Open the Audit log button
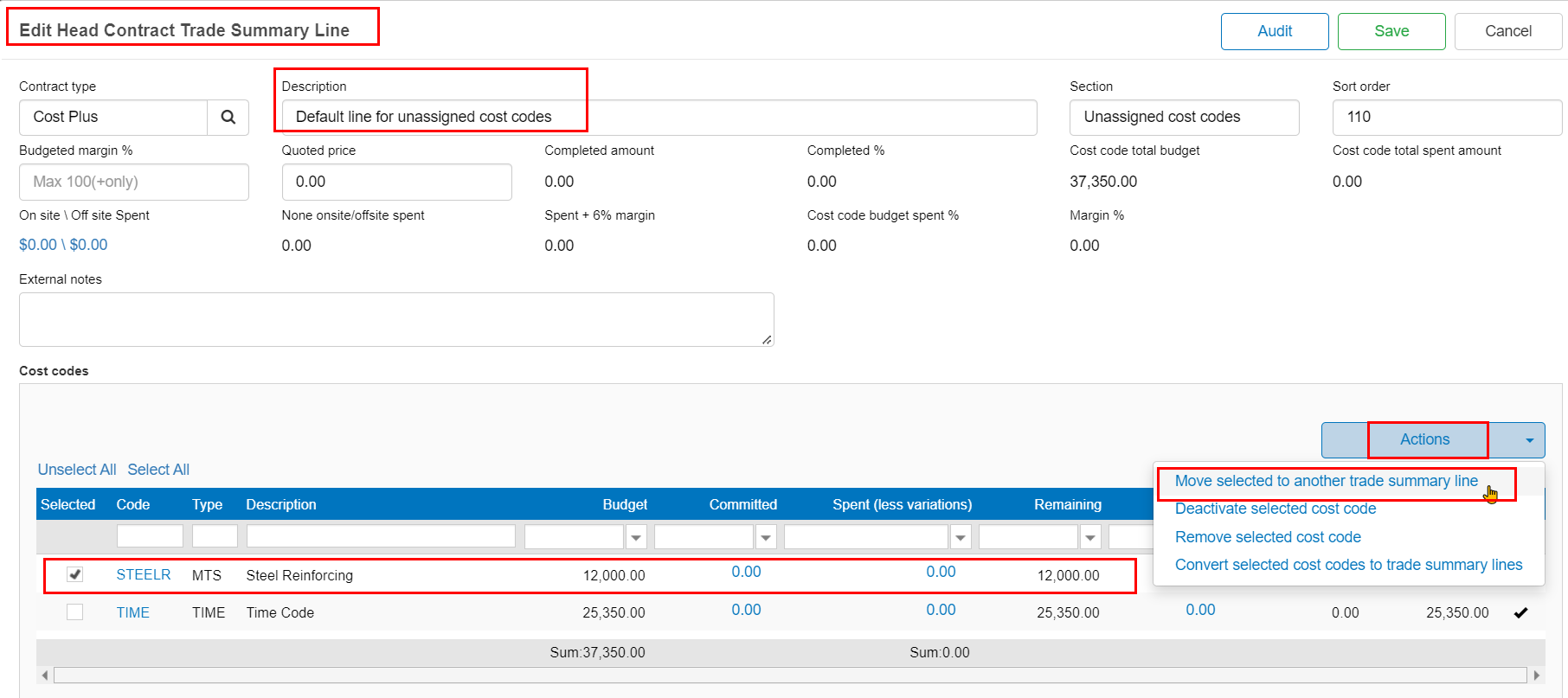1568x698 pixels. point(1274,31)
